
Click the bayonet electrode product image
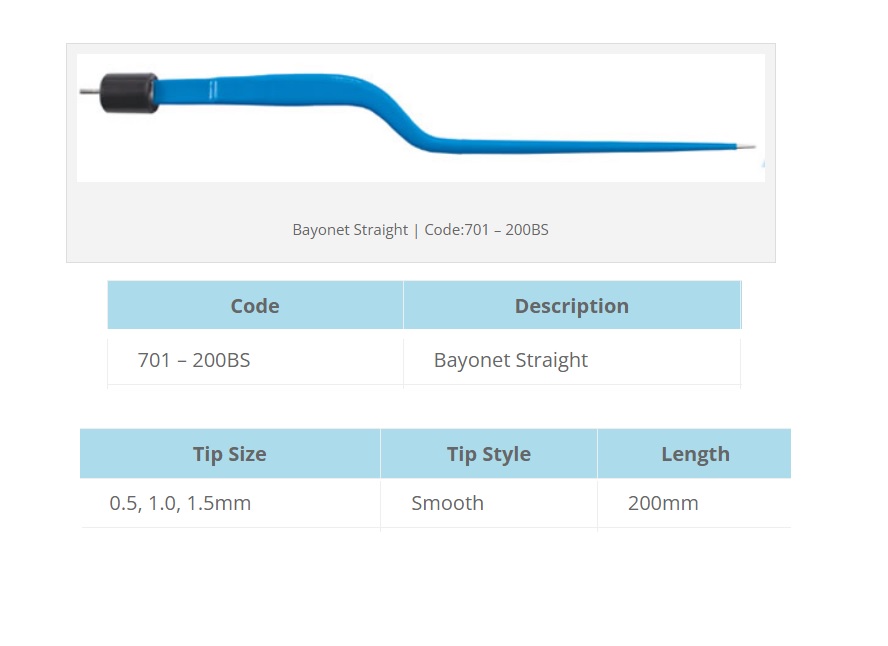tap(421, 118)
